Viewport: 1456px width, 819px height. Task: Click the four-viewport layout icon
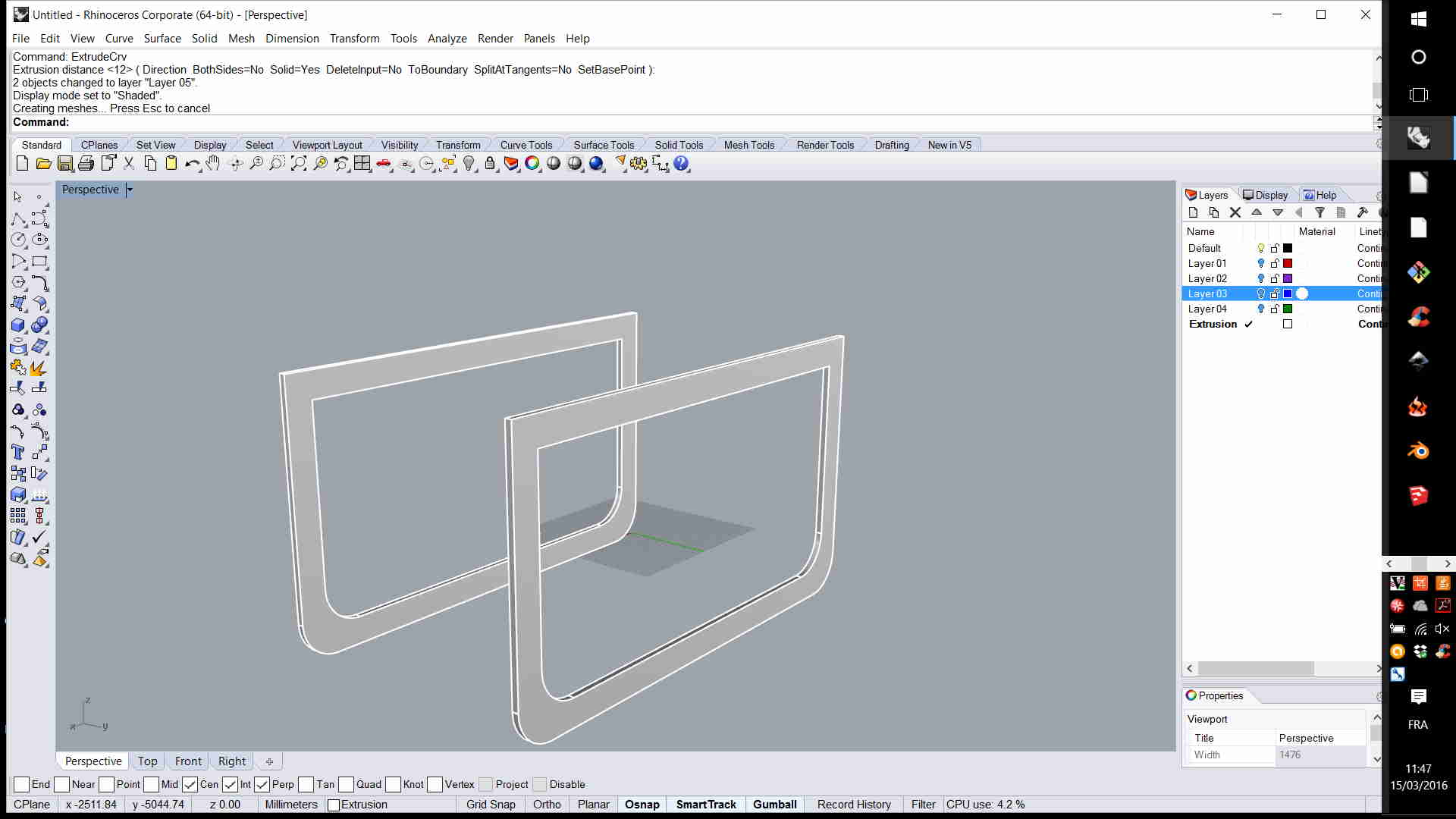pos(362,164)
